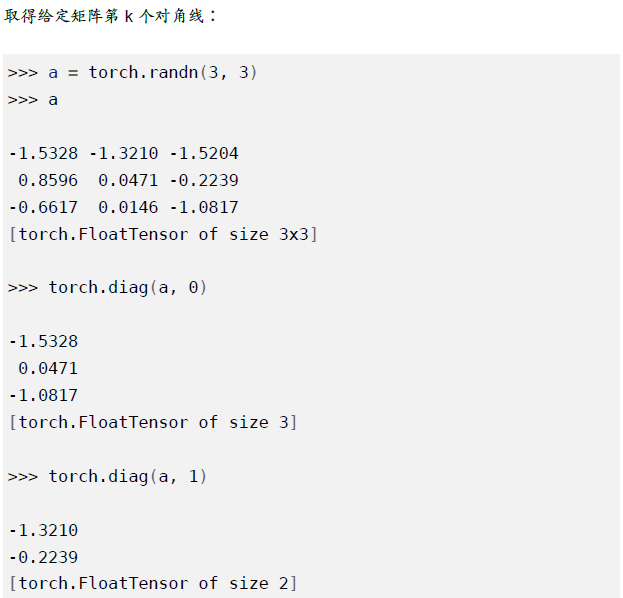Click the value -1.5328 in the matrix first row
Viewport: 623px width, 598px height.
tap(43, 153)
